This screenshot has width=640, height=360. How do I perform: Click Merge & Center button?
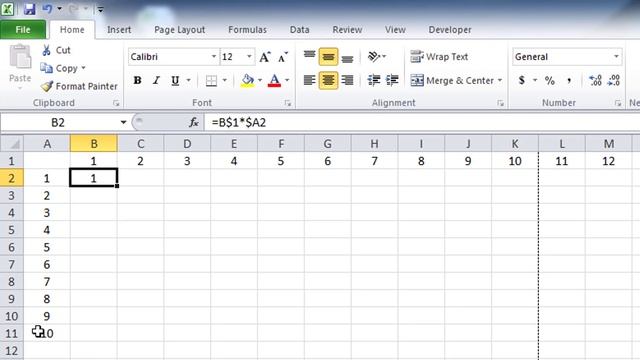coord(452,80)
